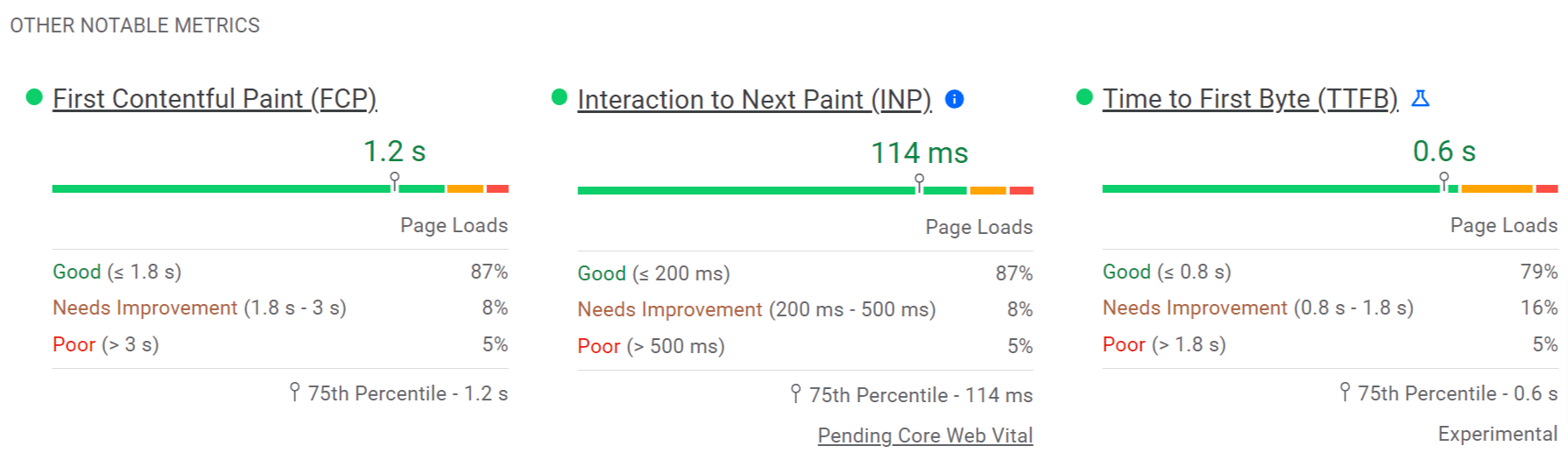Click pin icon next to 75th Percentile - 0.6 s
The width and height of the screenshot is (1568, 453).
[1345, 392]
